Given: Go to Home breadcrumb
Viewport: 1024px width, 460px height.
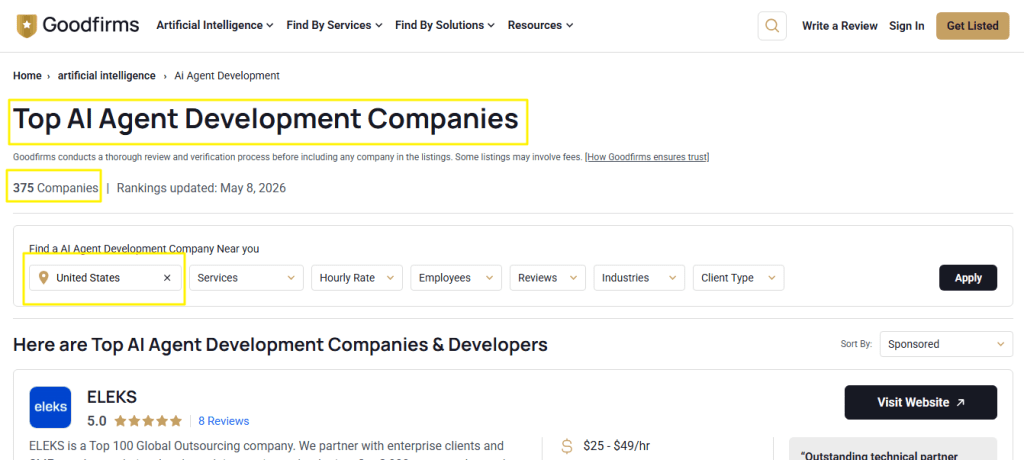Looking at the screenshot, I should click(27, 76).
